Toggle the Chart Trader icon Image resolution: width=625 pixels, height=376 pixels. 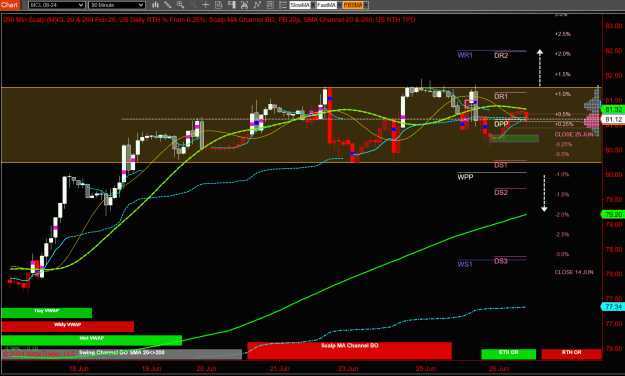point(231,5)
